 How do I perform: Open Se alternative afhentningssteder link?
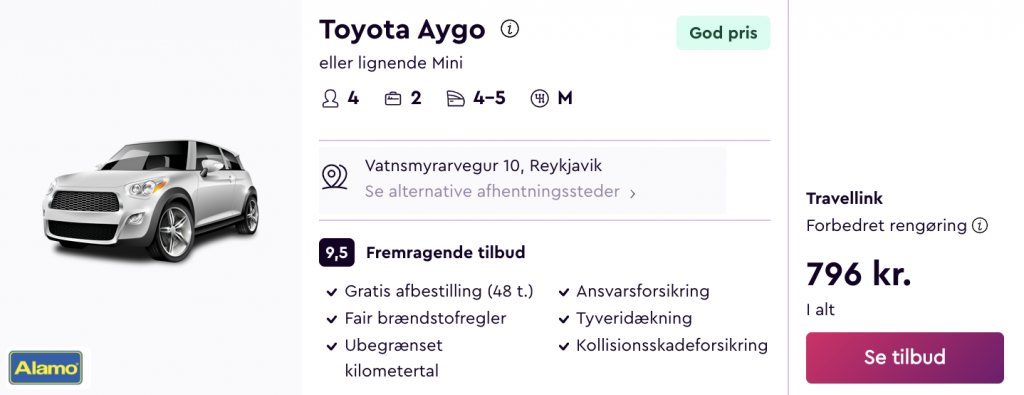pyautogui.click(x=492, y=192)
